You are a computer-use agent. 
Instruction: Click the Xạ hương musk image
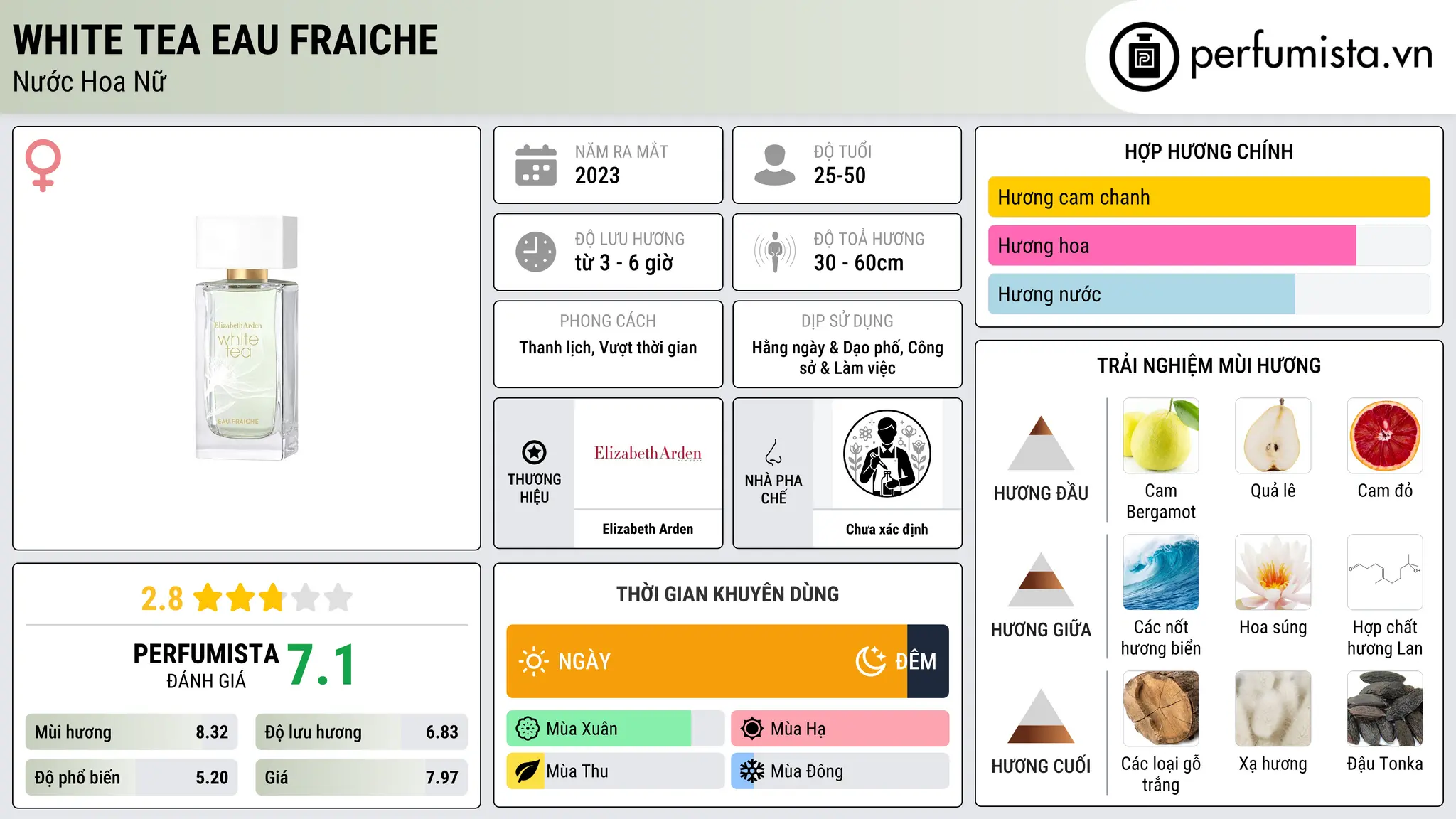(1273, 709)
